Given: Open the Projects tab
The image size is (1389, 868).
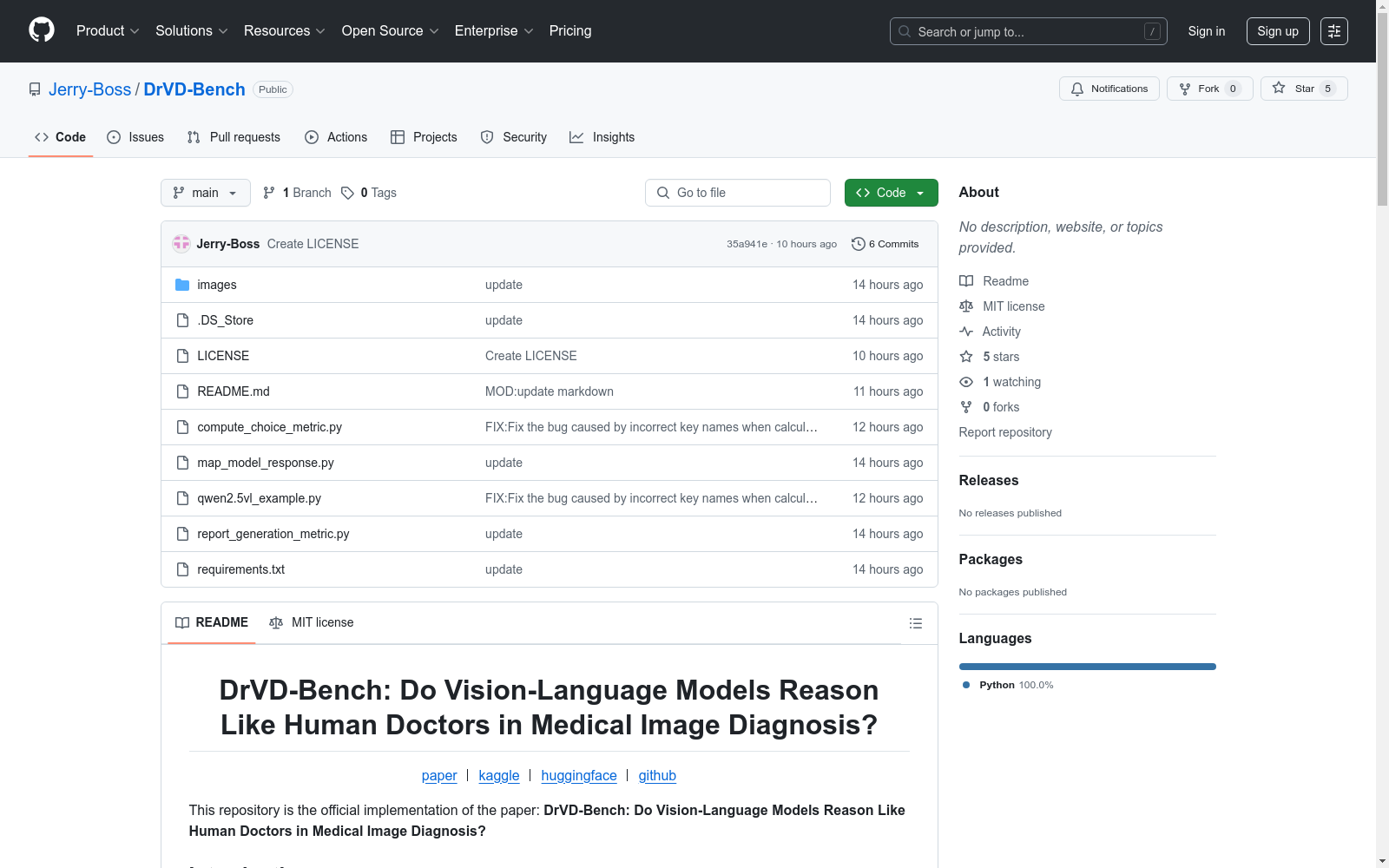Looking at the screenshot, I should (424, 137).
